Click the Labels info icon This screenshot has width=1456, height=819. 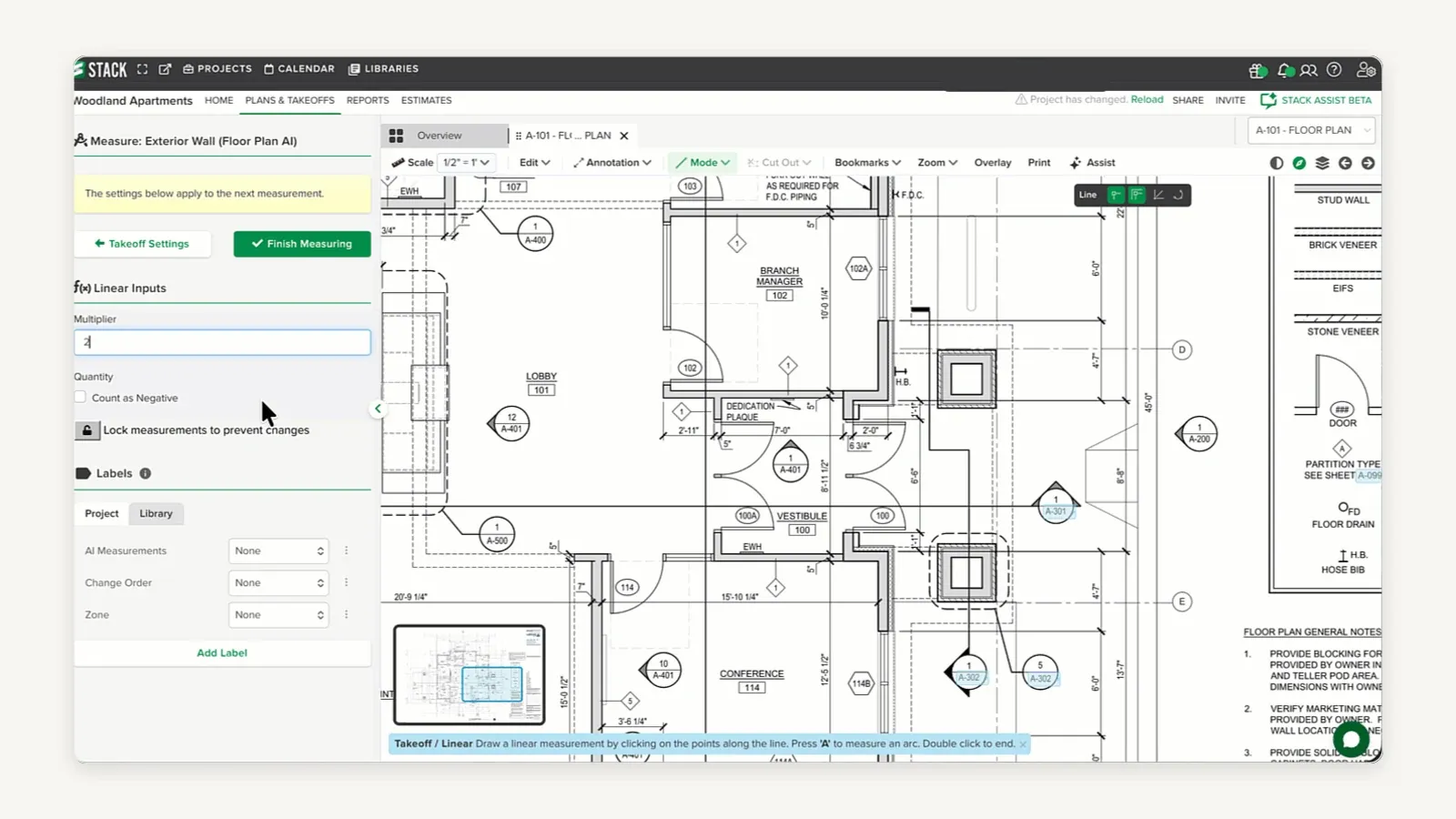click(146, 473)
